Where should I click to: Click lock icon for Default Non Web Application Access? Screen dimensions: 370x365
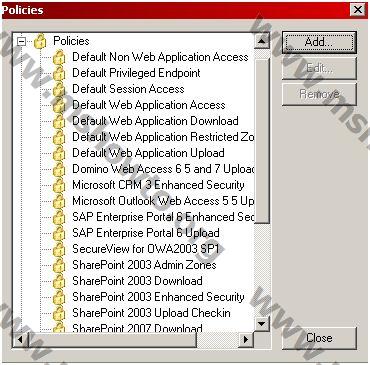pyautogui.click(x=59, y=57)
